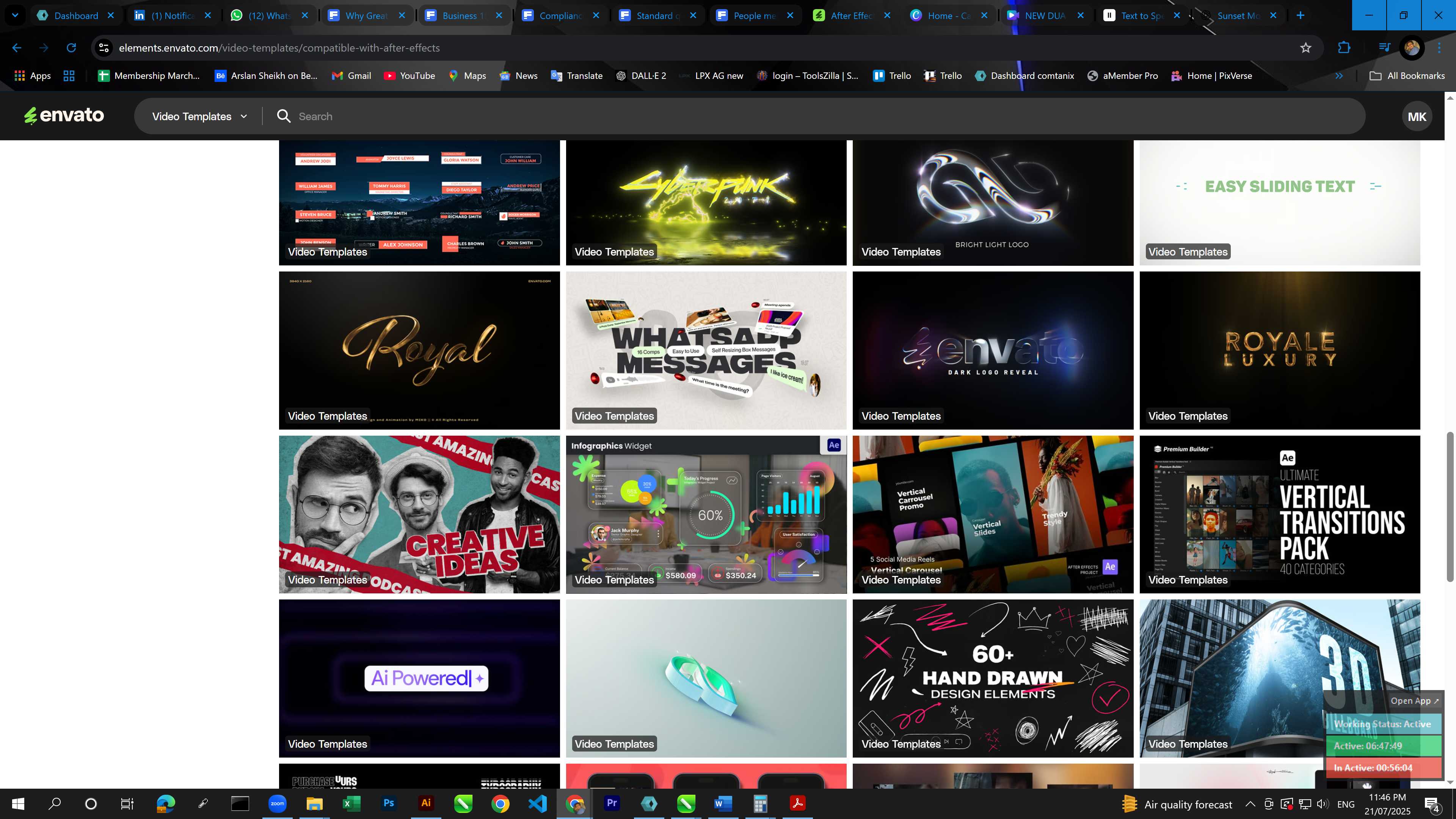The image size is (1456, 819).
Task: Click the Envato logo in the header
Action: [64, 115]
